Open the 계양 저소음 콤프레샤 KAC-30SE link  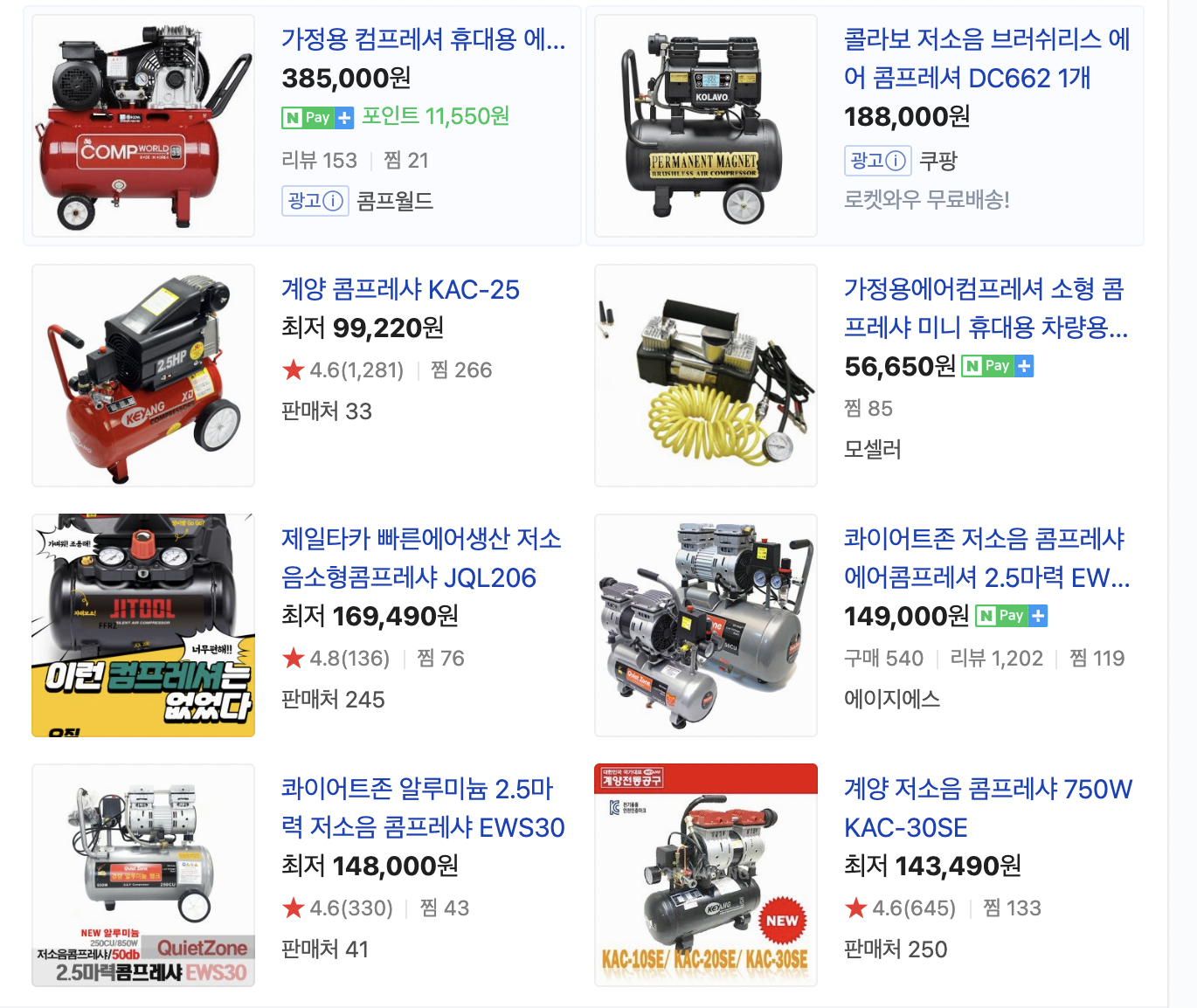[988, 808]
